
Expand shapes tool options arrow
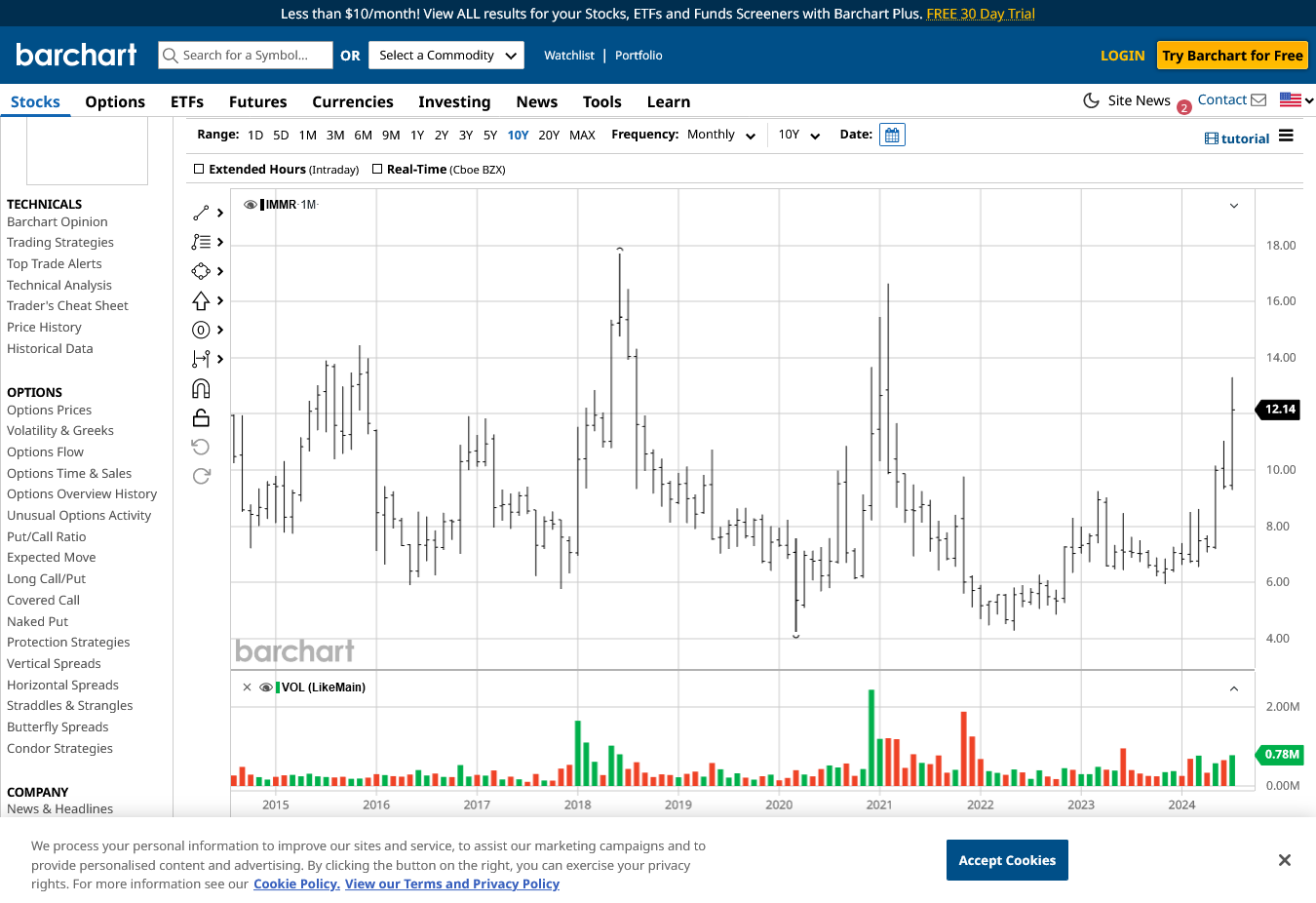click(220, 271)
